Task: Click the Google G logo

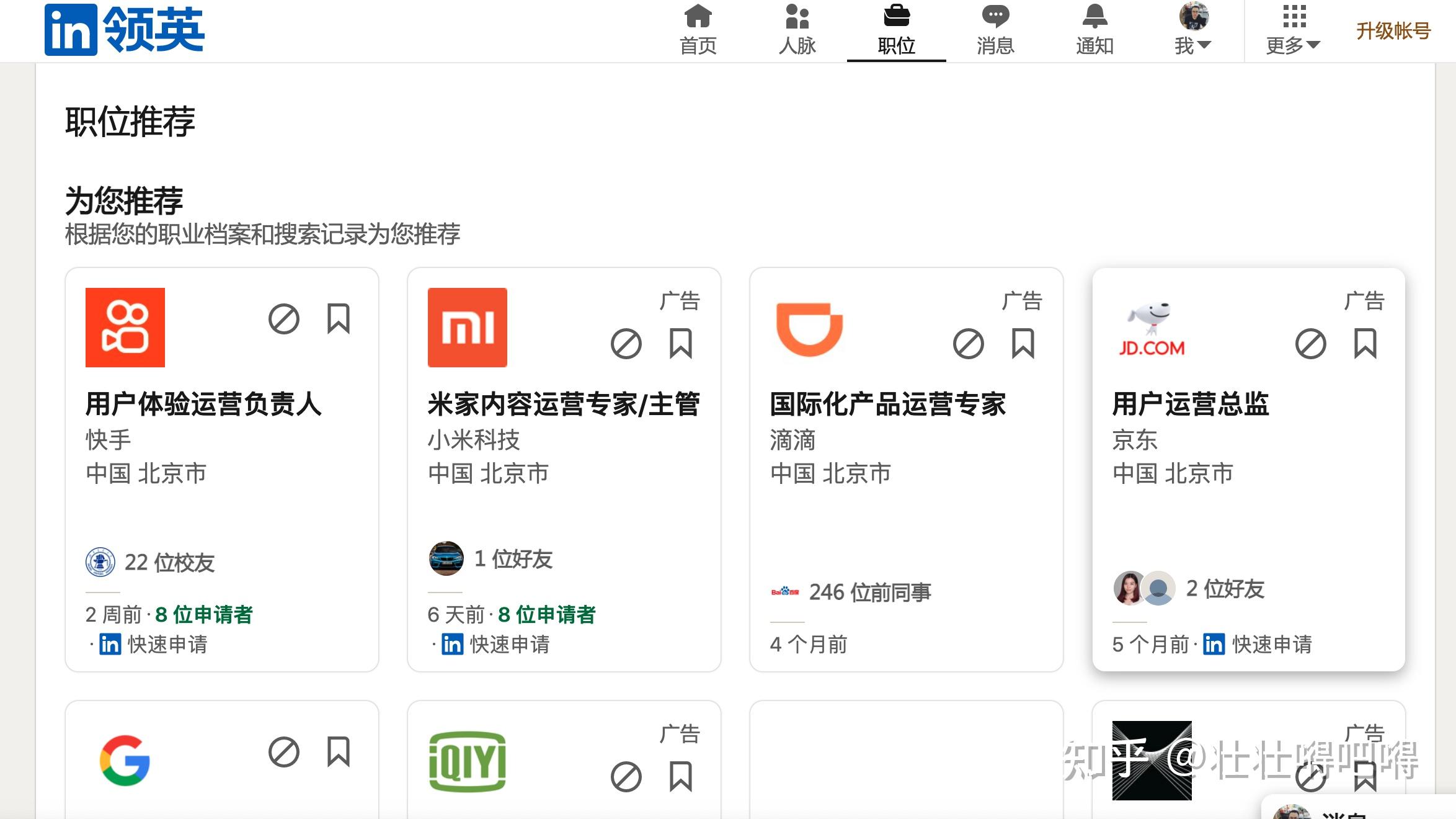Action: point(125,761)
